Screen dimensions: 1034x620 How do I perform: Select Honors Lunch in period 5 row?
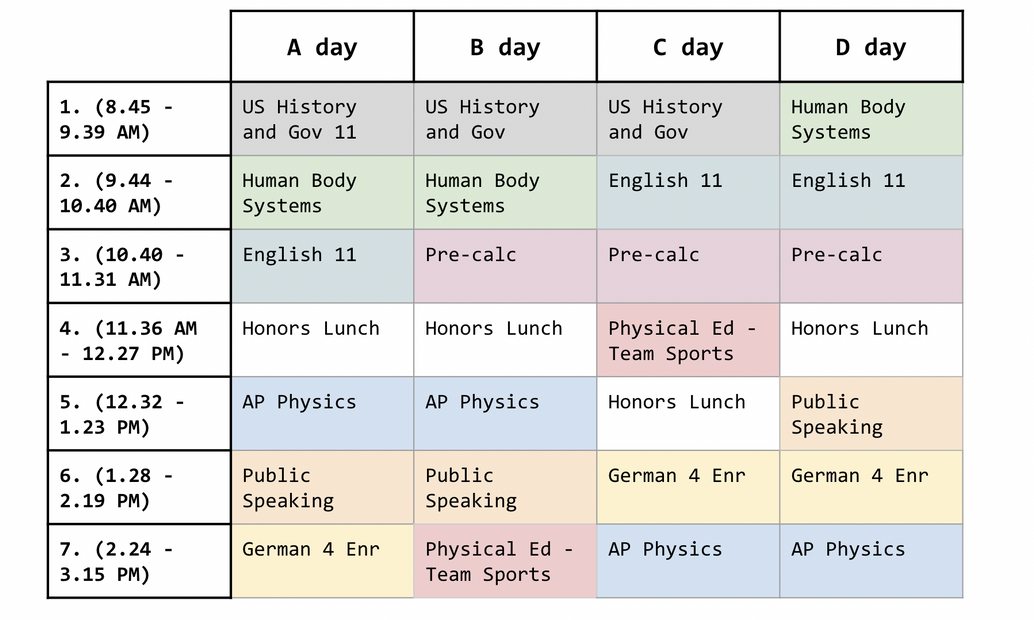tap(688, 414)
